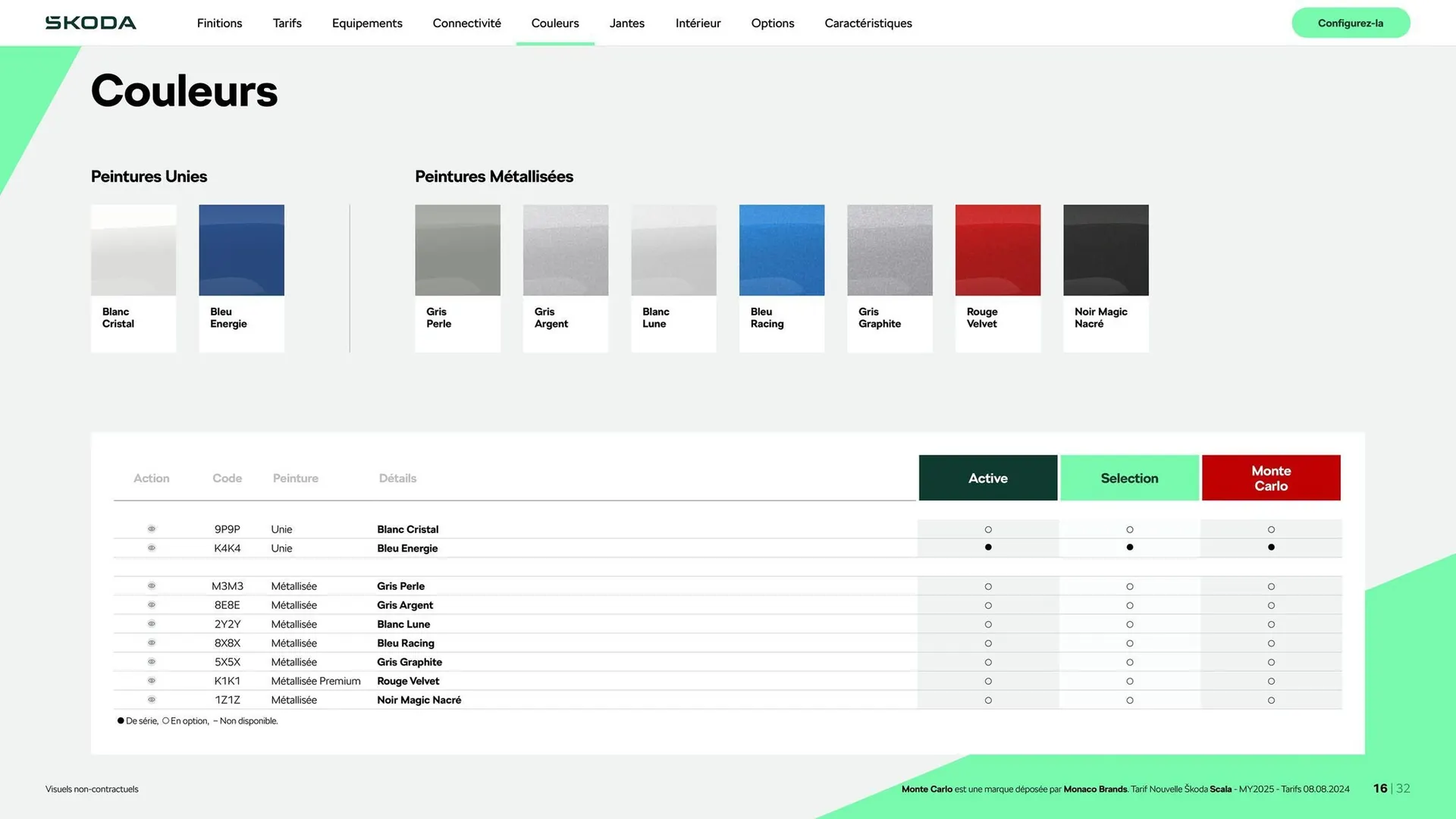Choose the Bleu Energie paint thumbnail
Image resolution: width=1456 pixels, height=819 pixels.
click(x=241, y=251)
